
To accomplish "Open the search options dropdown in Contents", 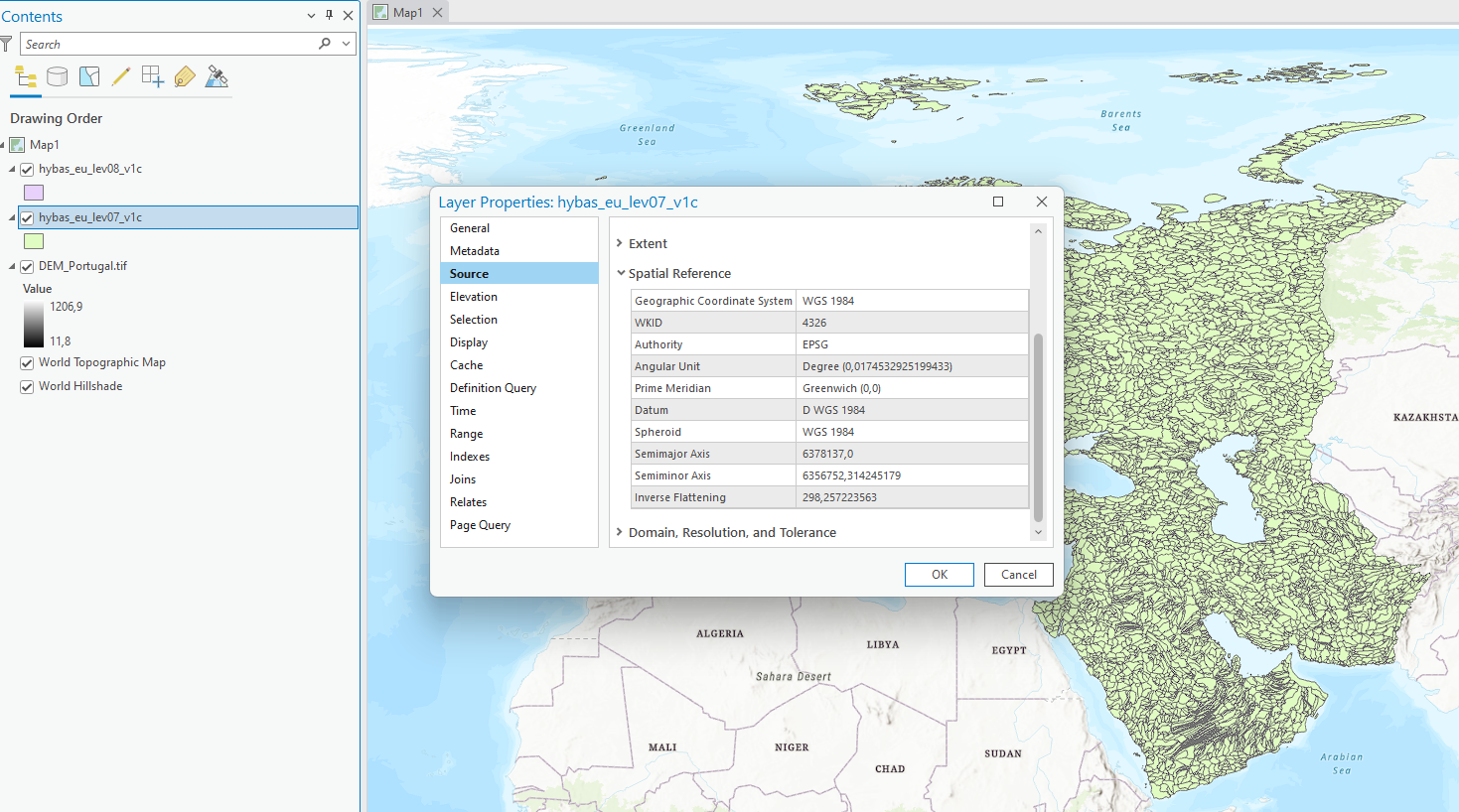I will pos(345,44).
